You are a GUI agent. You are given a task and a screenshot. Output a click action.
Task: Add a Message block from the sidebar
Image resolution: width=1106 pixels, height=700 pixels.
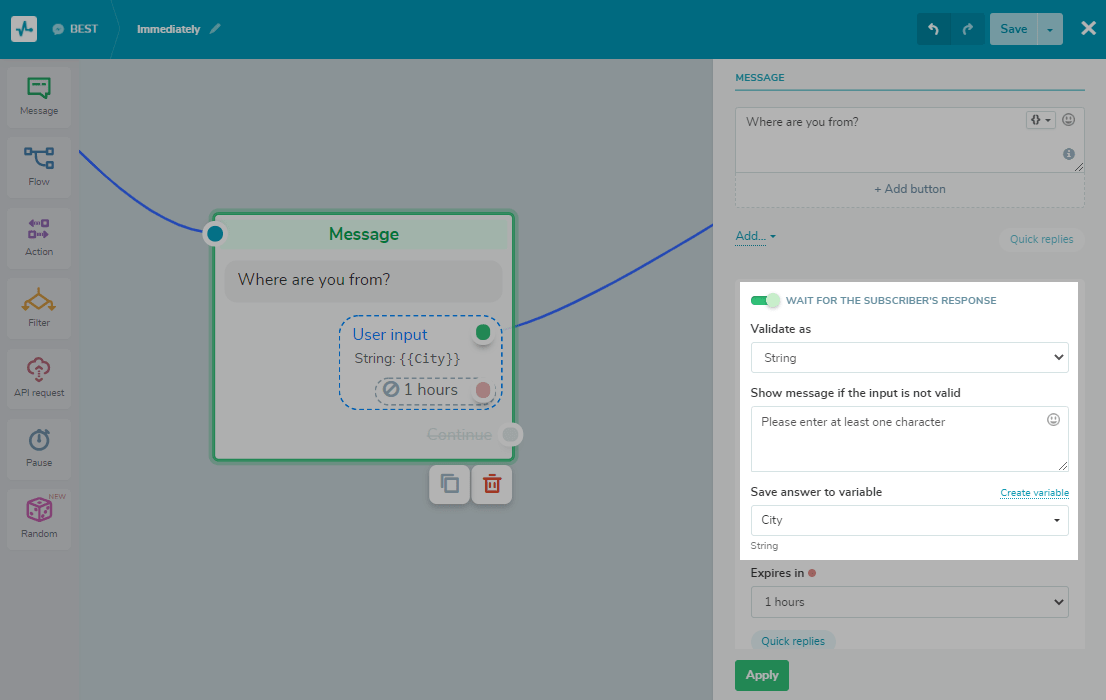coord(39,97)
